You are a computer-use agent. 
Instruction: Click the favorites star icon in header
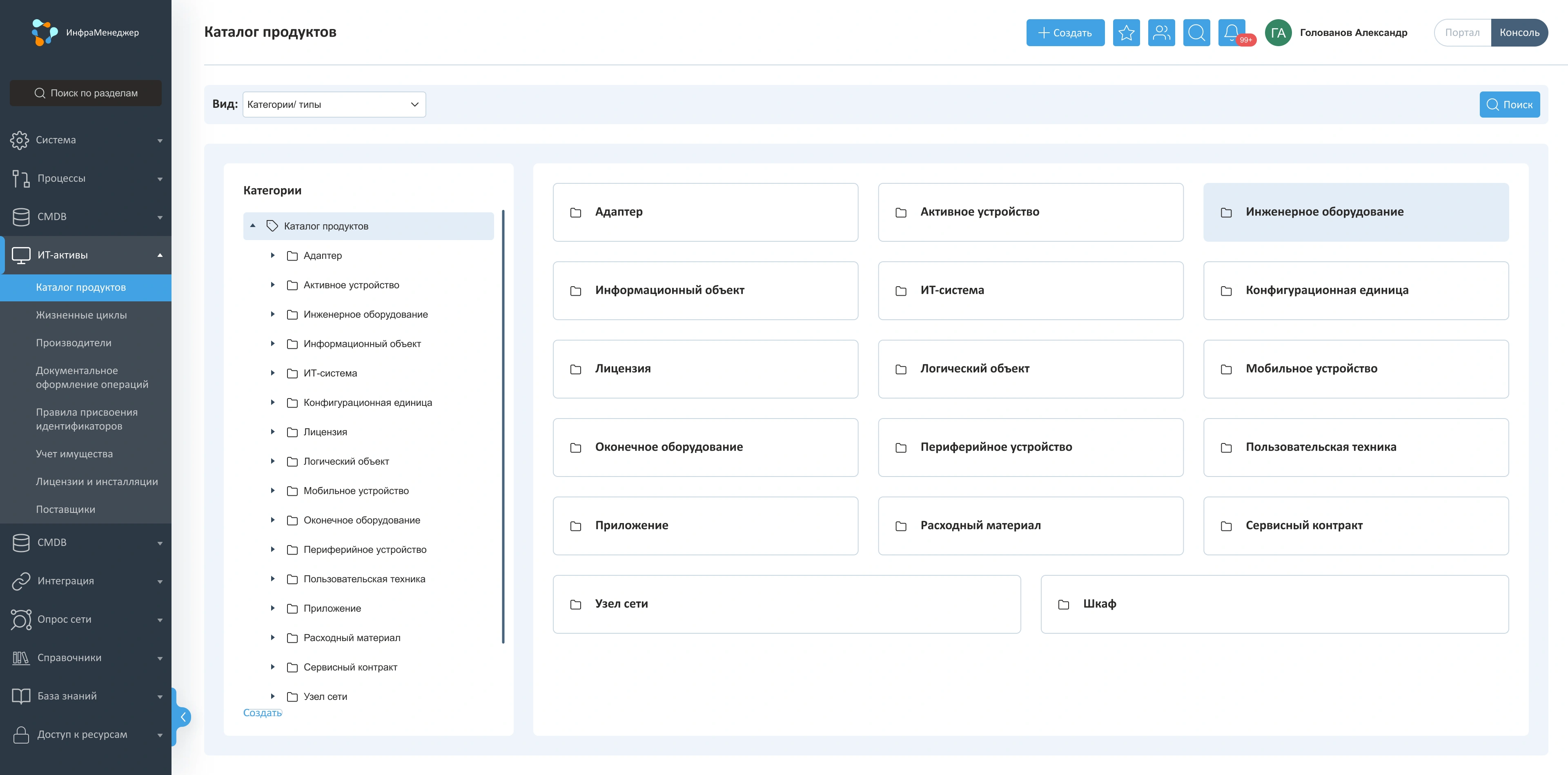point(1126,33)
